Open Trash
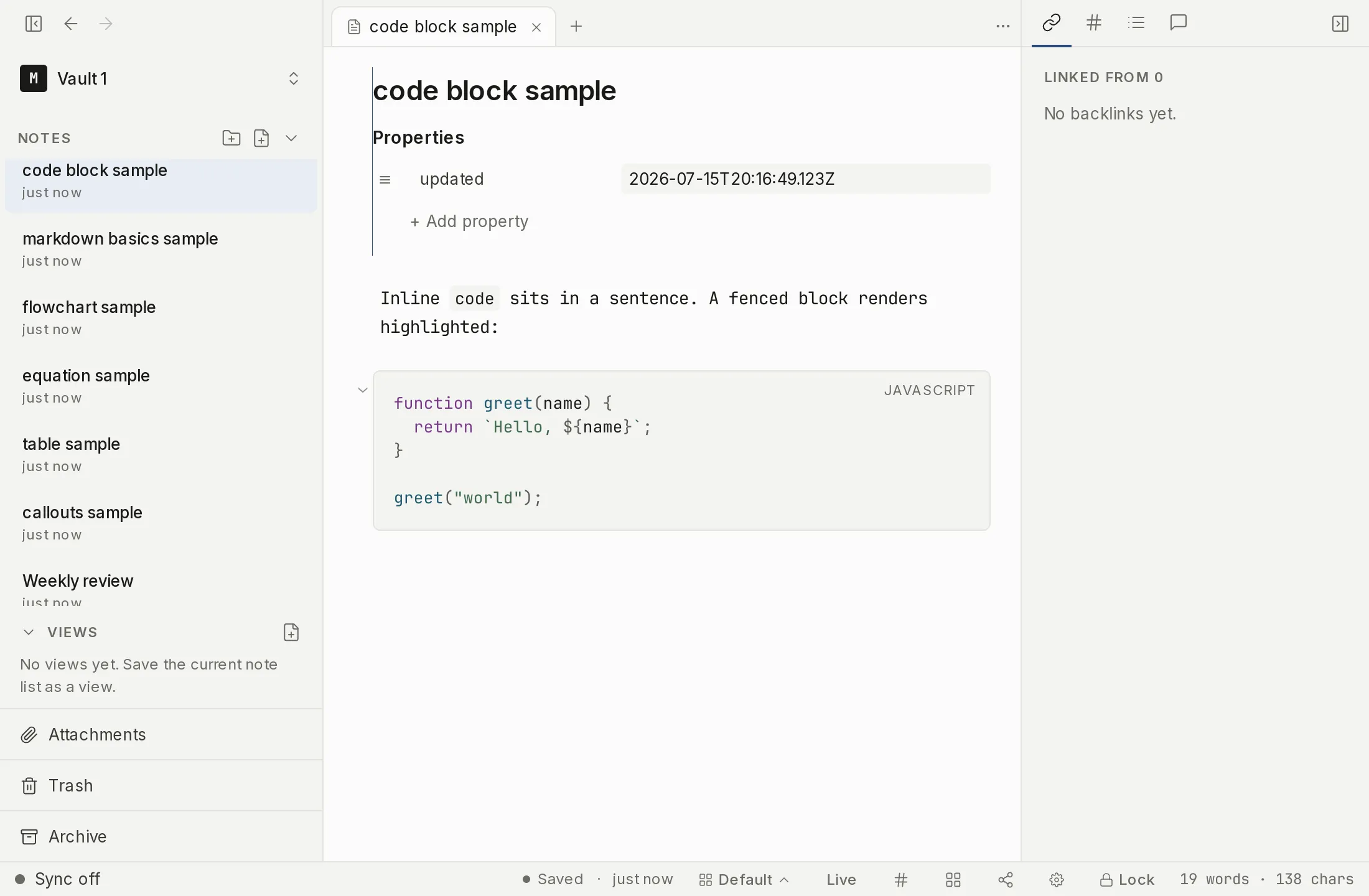This screenshot has height=896, width=1369. (161, 786)
